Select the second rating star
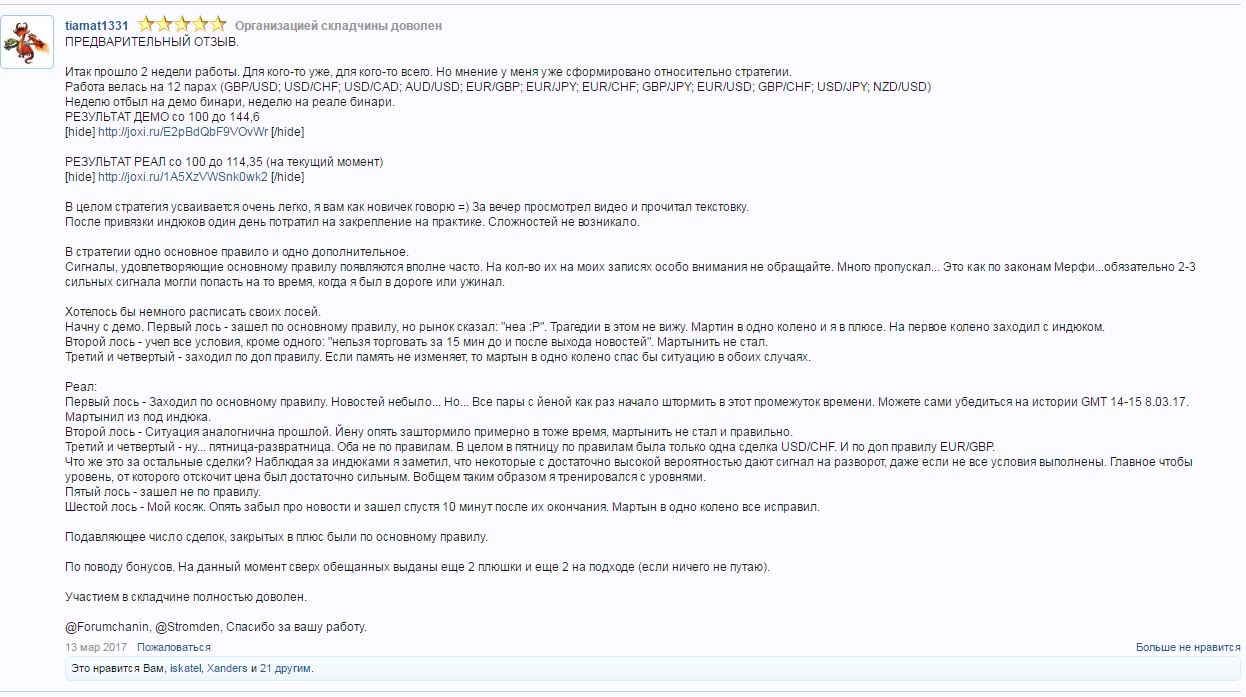The width and height of the screenshot is (1246, 697). [x=164, y=24]
